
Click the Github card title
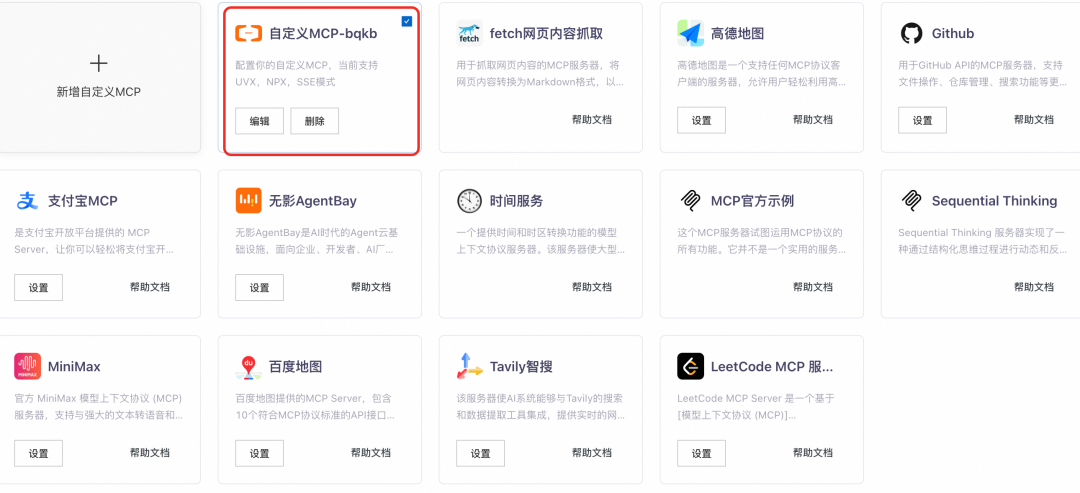pos(953,33)
